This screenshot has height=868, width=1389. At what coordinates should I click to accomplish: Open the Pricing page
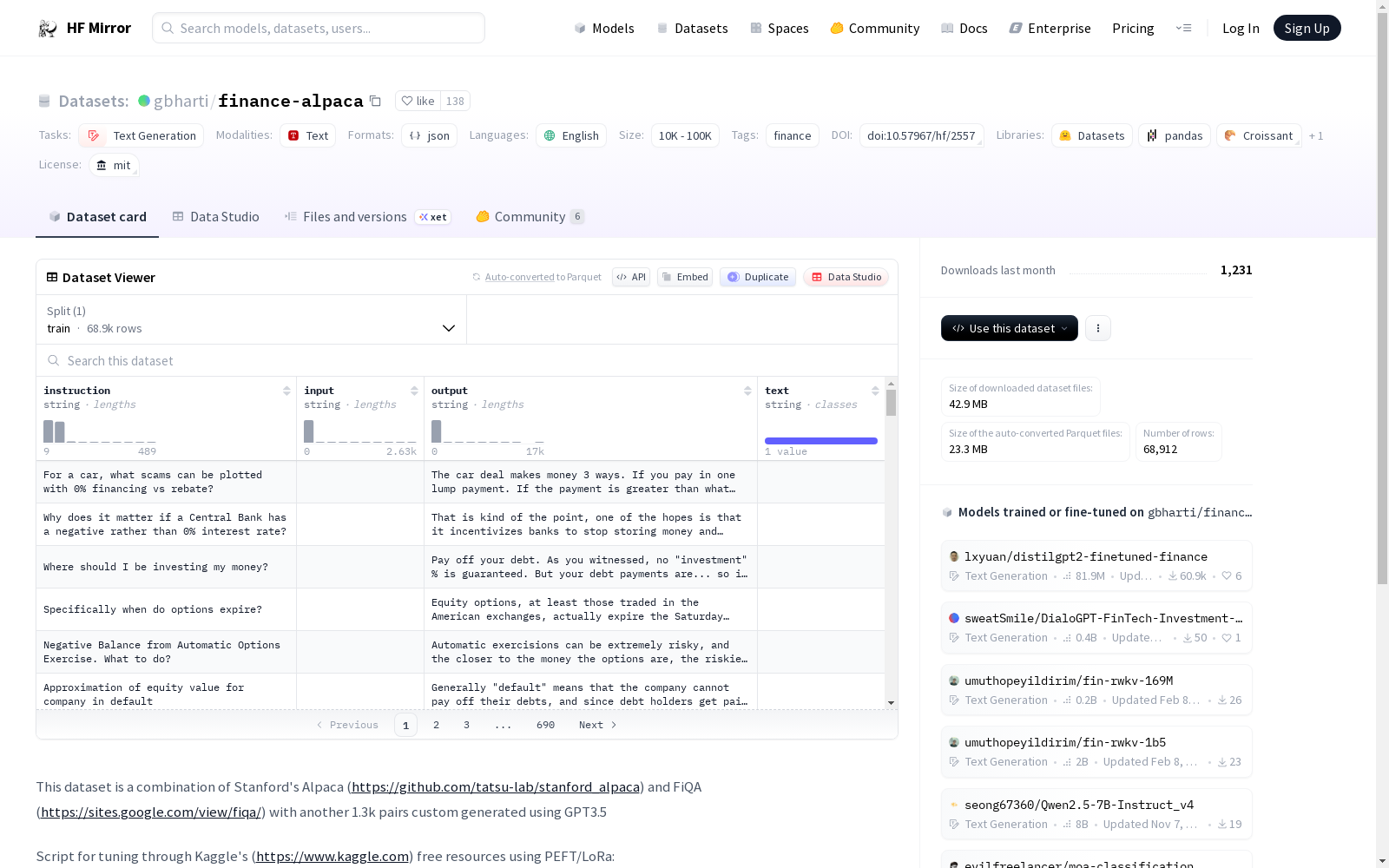(x=1133, y=28)
